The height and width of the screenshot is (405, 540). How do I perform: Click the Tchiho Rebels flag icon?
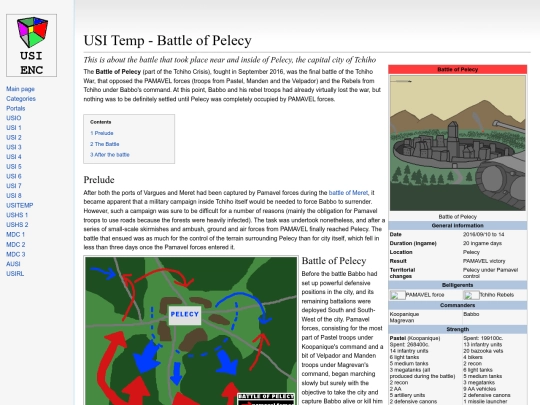(471, 295)
